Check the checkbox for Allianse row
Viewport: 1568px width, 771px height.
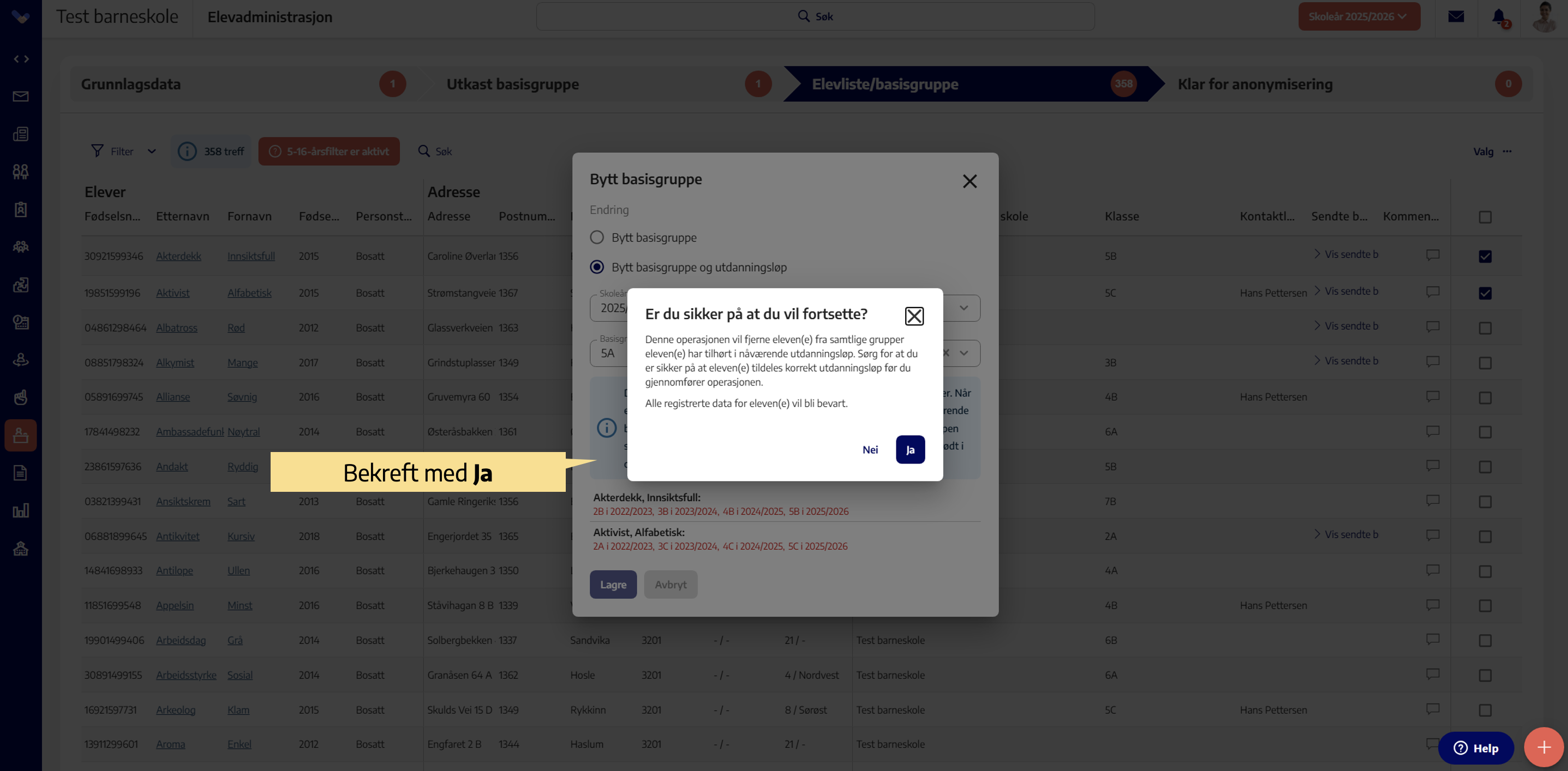(x=1485, y=397)
